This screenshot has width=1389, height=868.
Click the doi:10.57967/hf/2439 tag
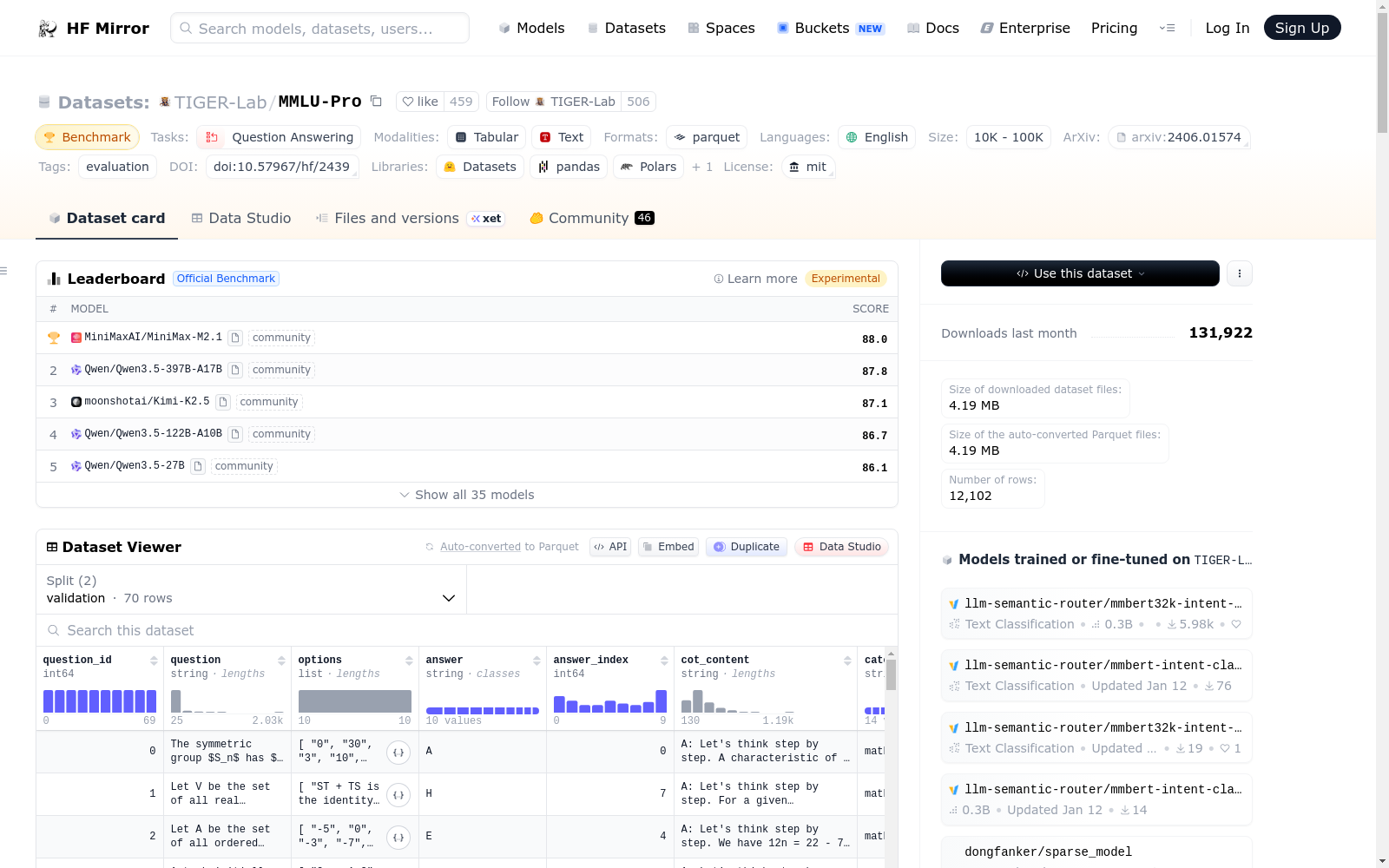coord(282,167)
